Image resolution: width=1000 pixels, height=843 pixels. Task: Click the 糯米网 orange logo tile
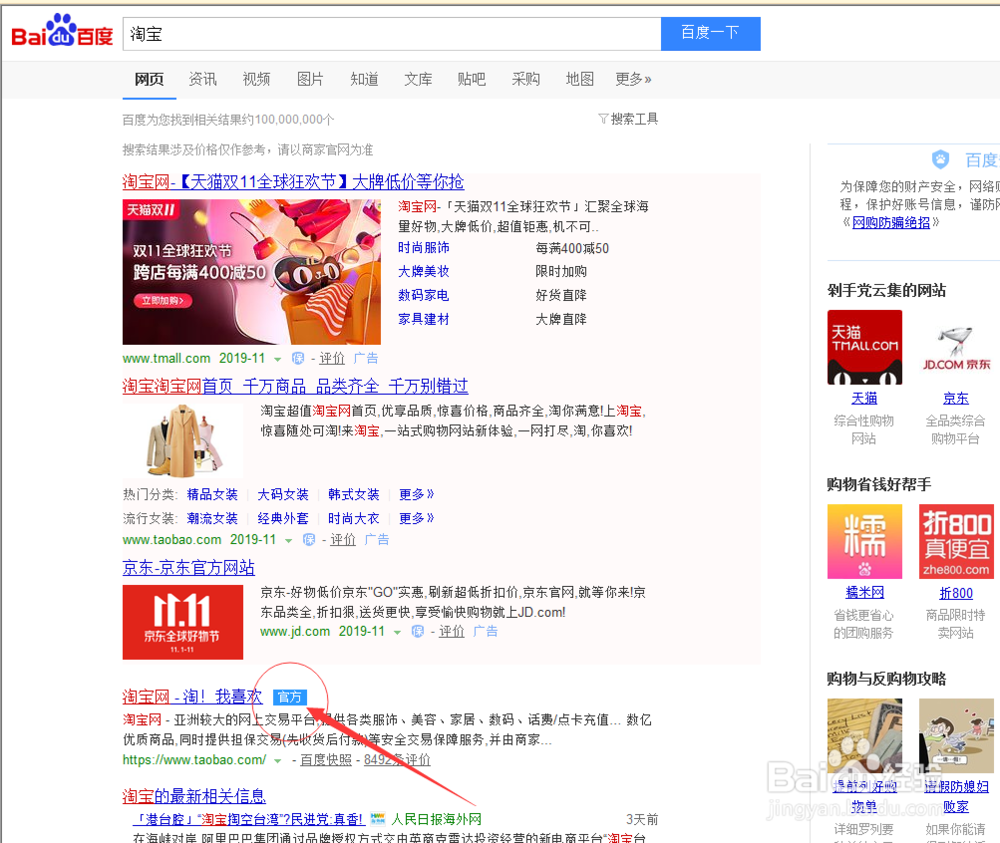(x=865, y=541)
